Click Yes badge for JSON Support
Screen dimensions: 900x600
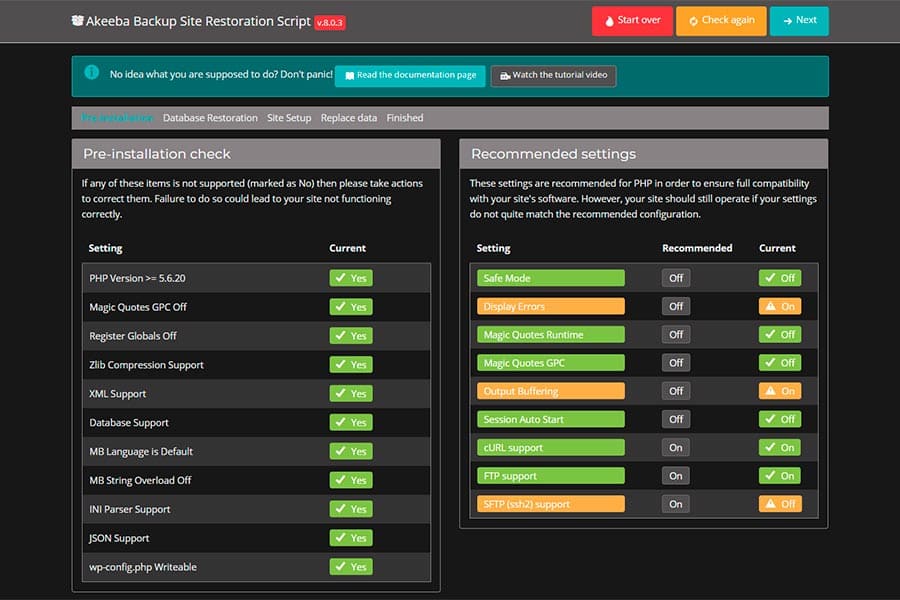(x=351, y=538)
